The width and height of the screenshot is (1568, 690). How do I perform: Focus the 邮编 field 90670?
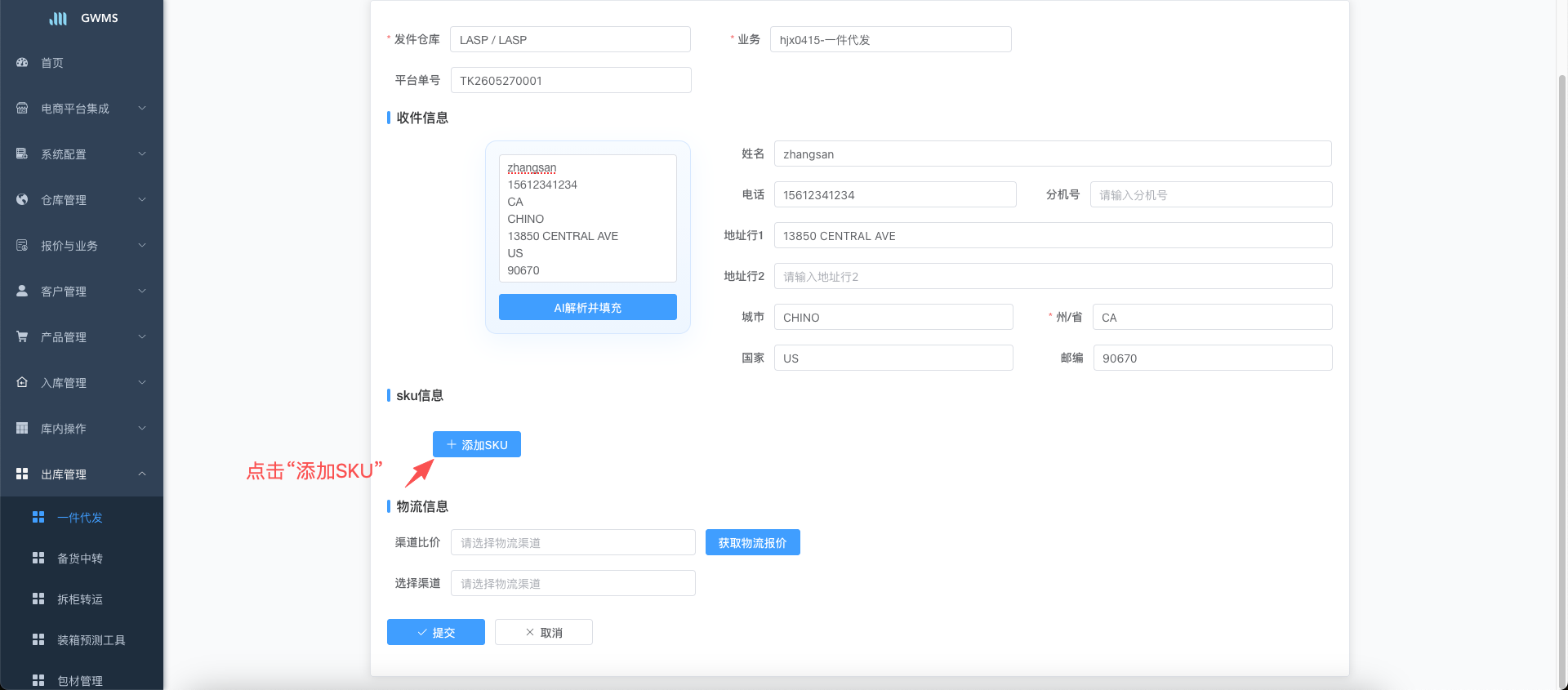click(x=1213, y=358)
